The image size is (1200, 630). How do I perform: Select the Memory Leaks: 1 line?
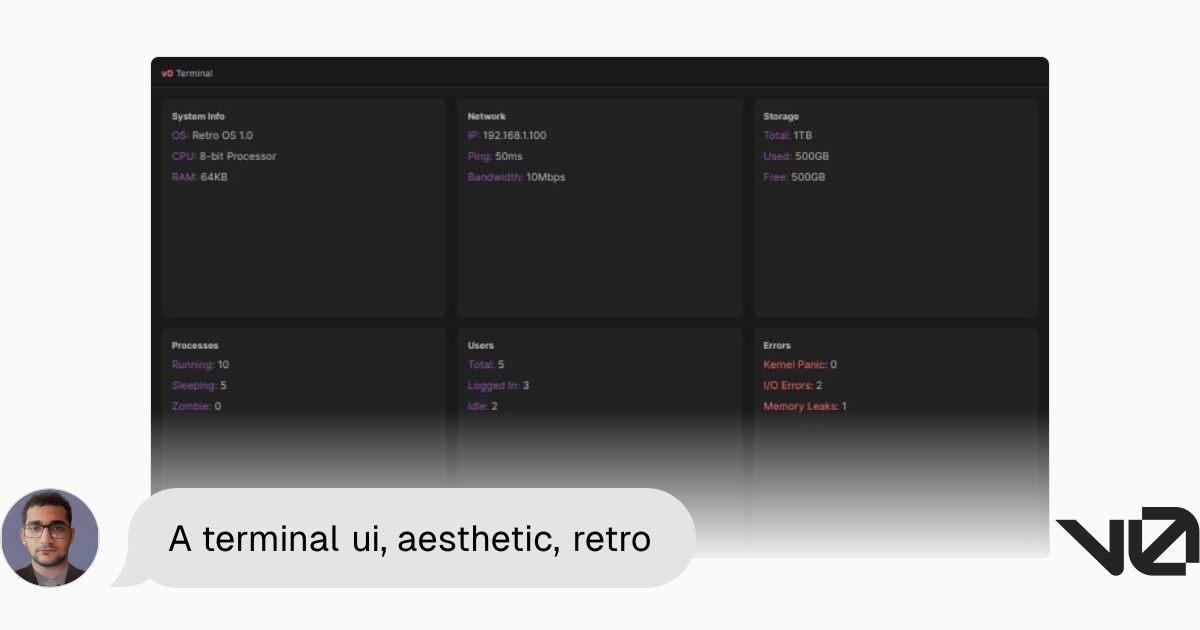pyautogui.click(x=805, y=406)
